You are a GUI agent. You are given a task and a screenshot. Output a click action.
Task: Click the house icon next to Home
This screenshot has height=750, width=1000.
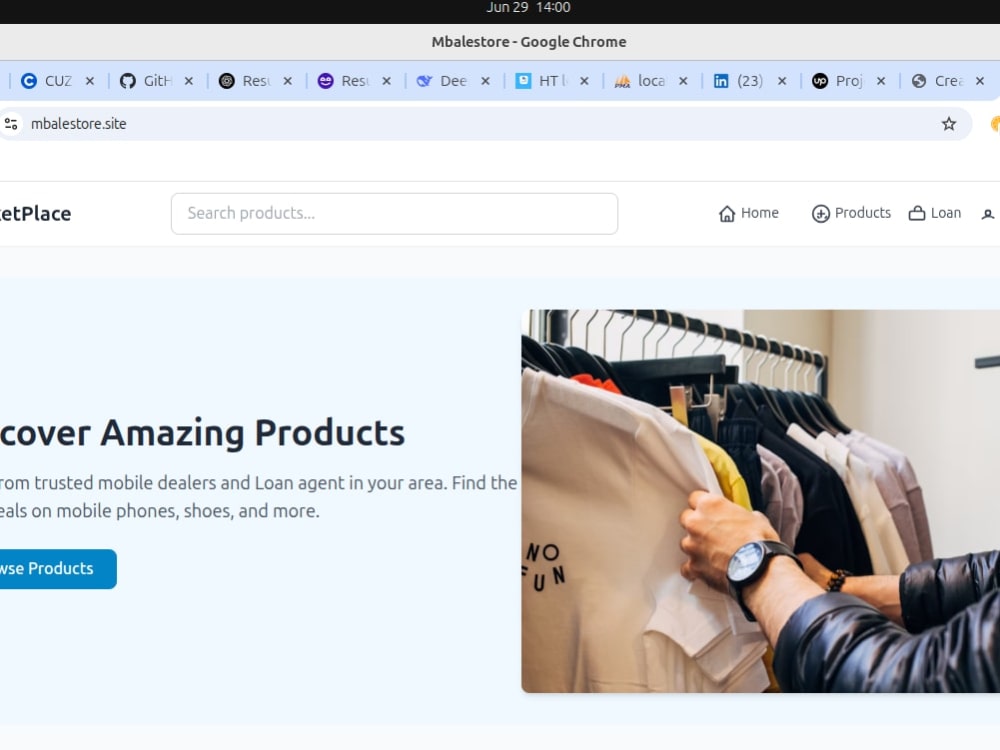pos(727,214)
